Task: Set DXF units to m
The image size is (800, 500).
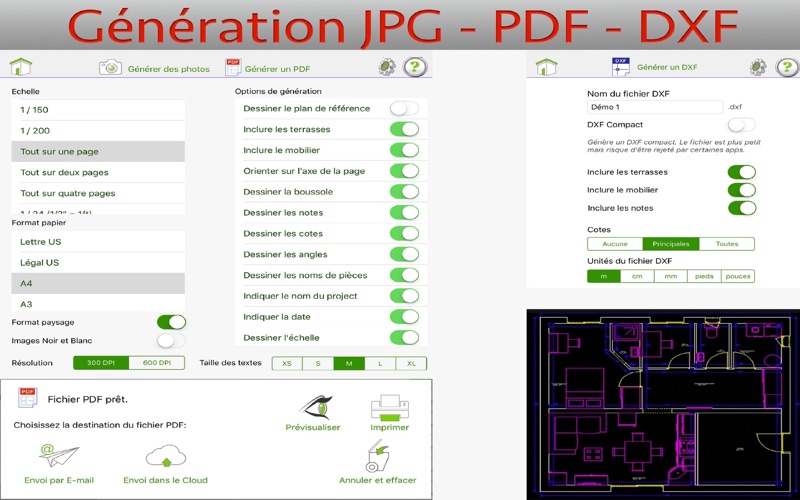Action: point(604,276)
